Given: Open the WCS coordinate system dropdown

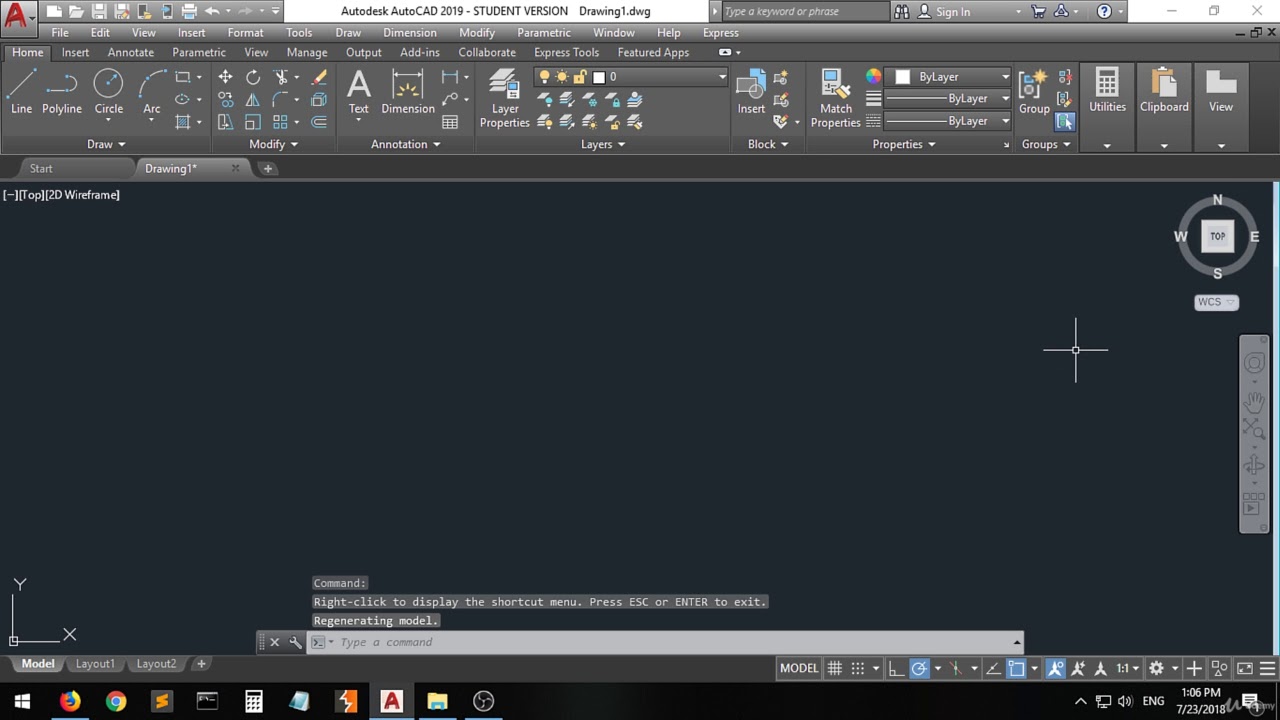Looking at the screenshot, I should [1217, 302].
